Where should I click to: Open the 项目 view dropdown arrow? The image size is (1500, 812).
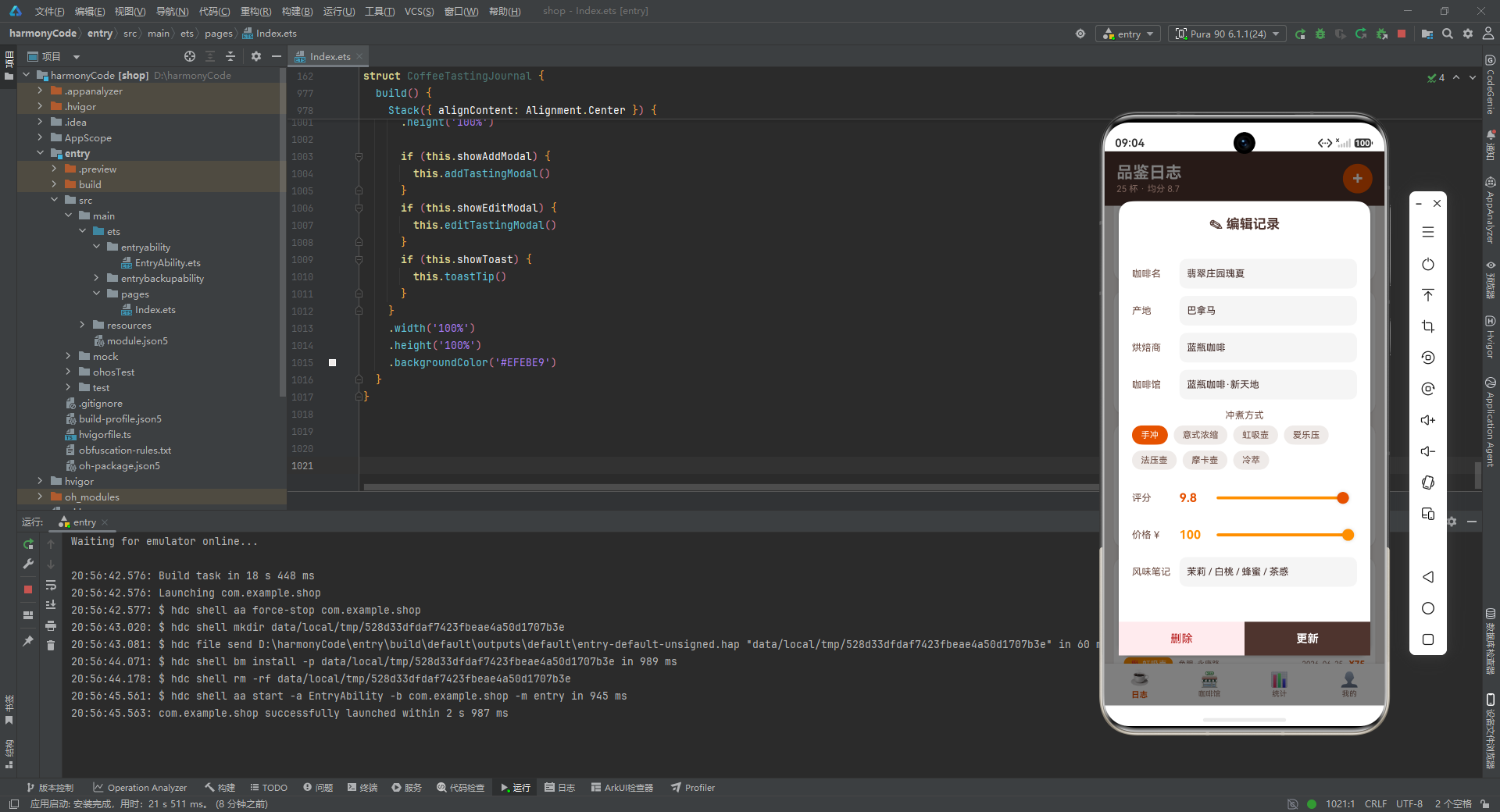click(77, 56)
